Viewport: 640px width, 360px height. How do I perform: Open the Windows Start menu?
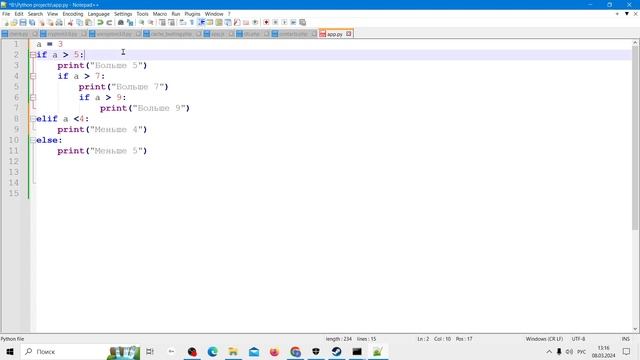[10, 351]
